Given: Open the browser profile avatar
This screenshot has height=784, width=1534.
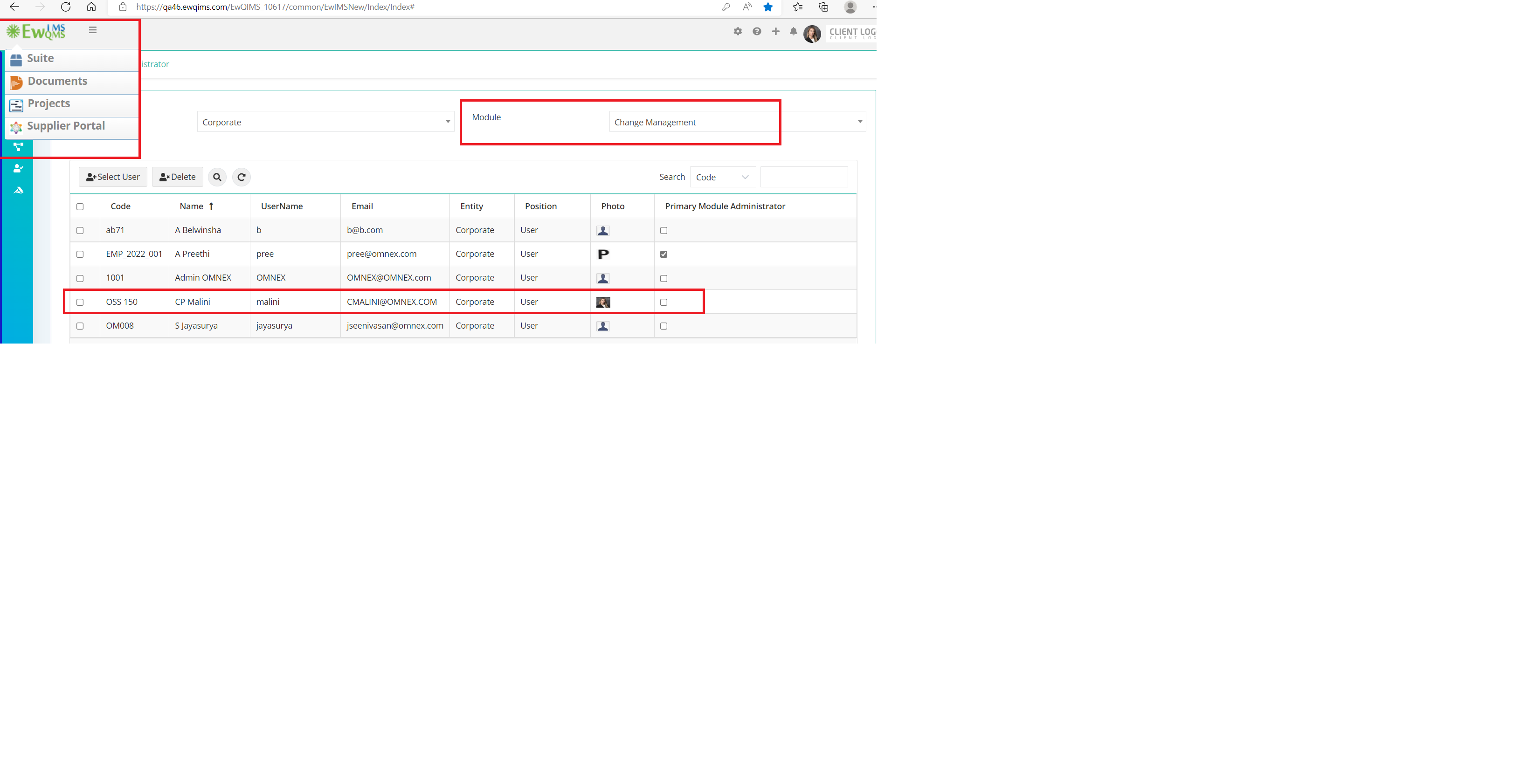Looking at the screenshot, I should [x=850, y=7].
